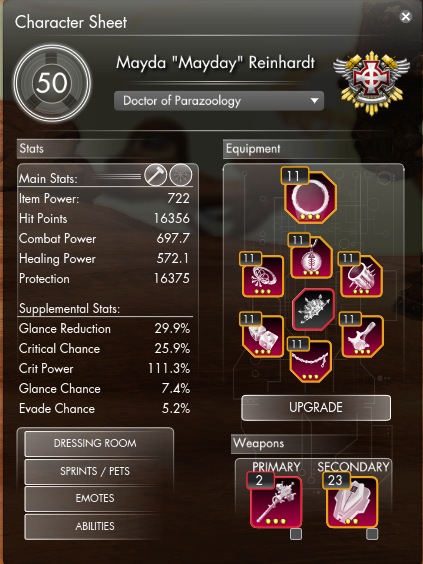Click the Upgrade button
Viewport: 423px width, 564px height.
316,408
